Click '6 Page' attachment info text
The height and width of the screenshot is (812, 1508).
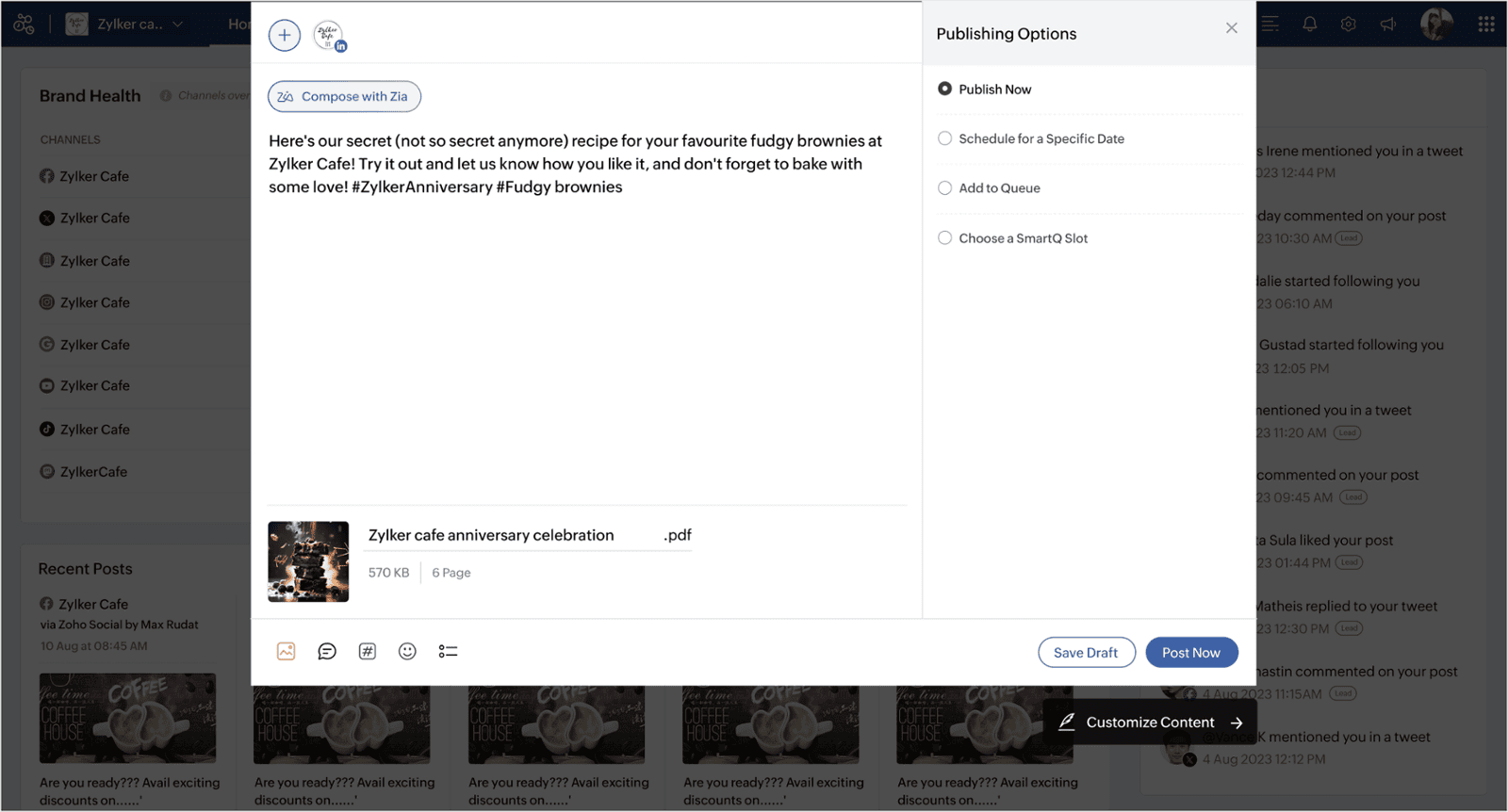pos(451,573)
